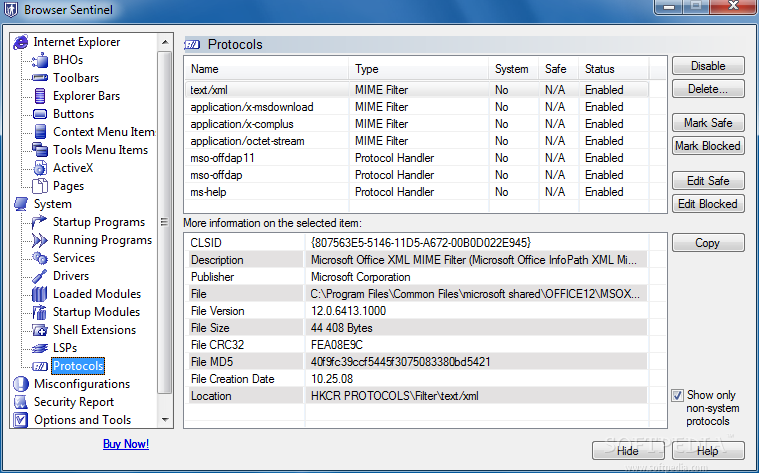Click the Services gears icon
Screen dimensions: 759x473
coord(40,258)
